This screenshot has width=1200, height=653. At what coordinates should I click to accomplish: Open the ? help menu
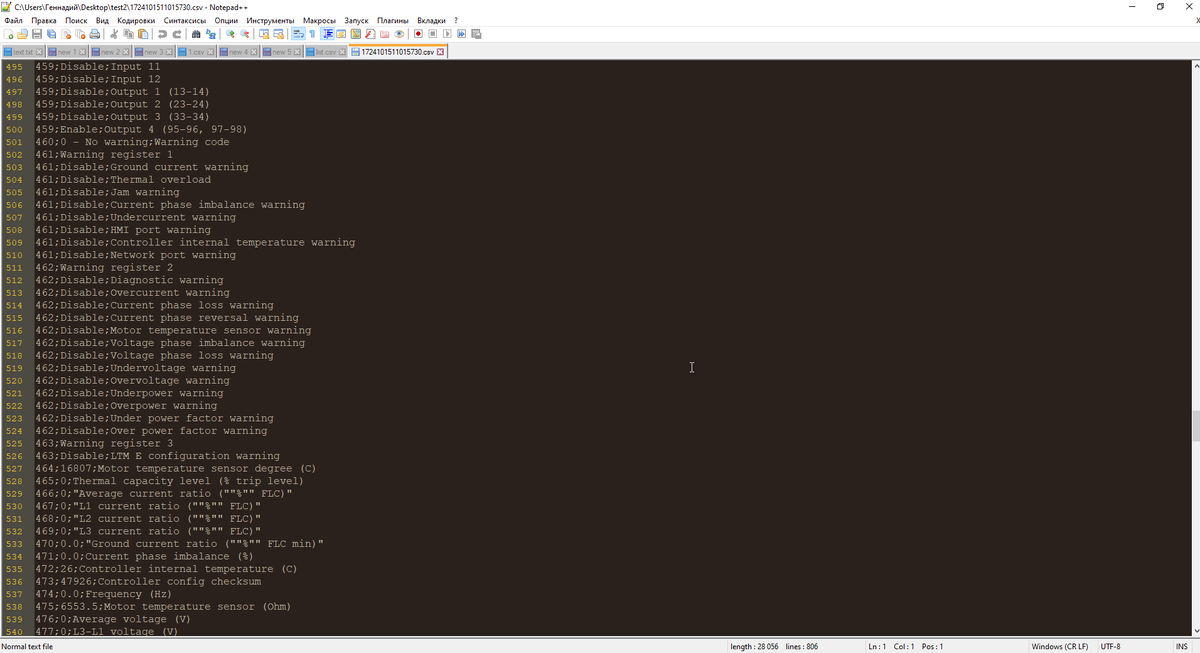(456, 20)
